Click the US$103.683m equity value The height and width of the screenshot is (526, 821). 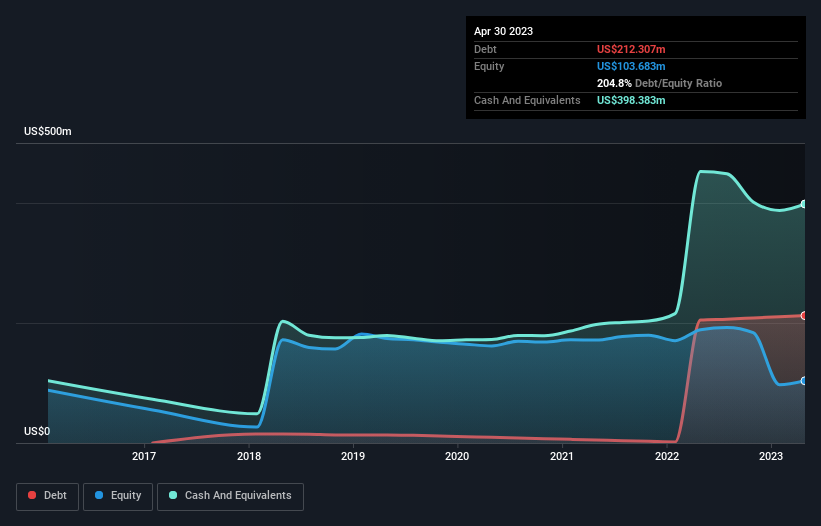point(631,66)
